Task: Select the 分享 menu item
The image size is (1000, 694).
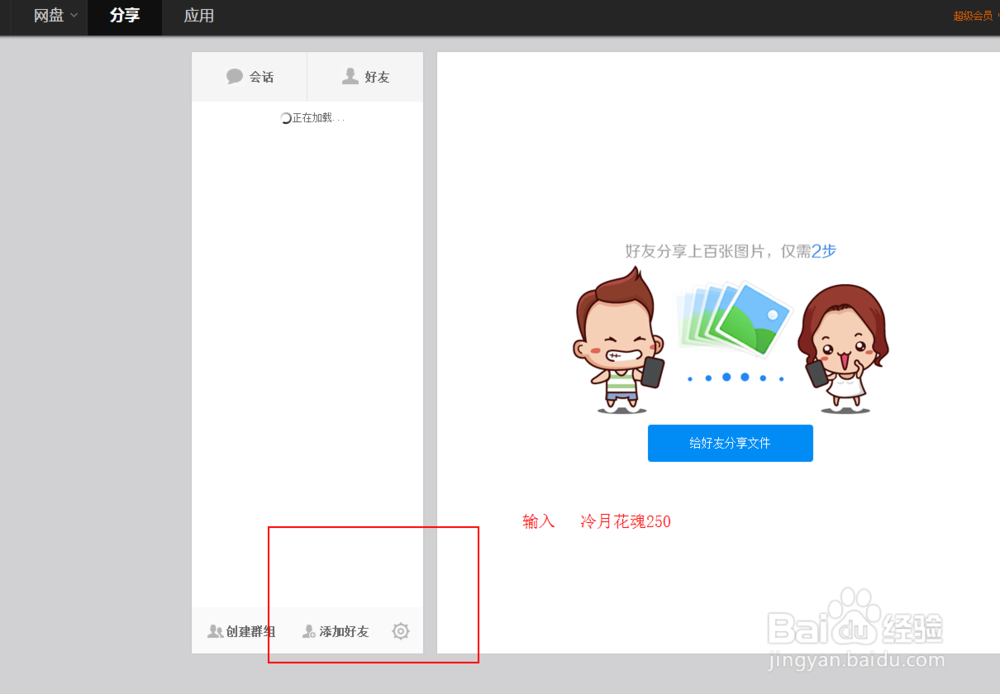Action: (124, 17)
